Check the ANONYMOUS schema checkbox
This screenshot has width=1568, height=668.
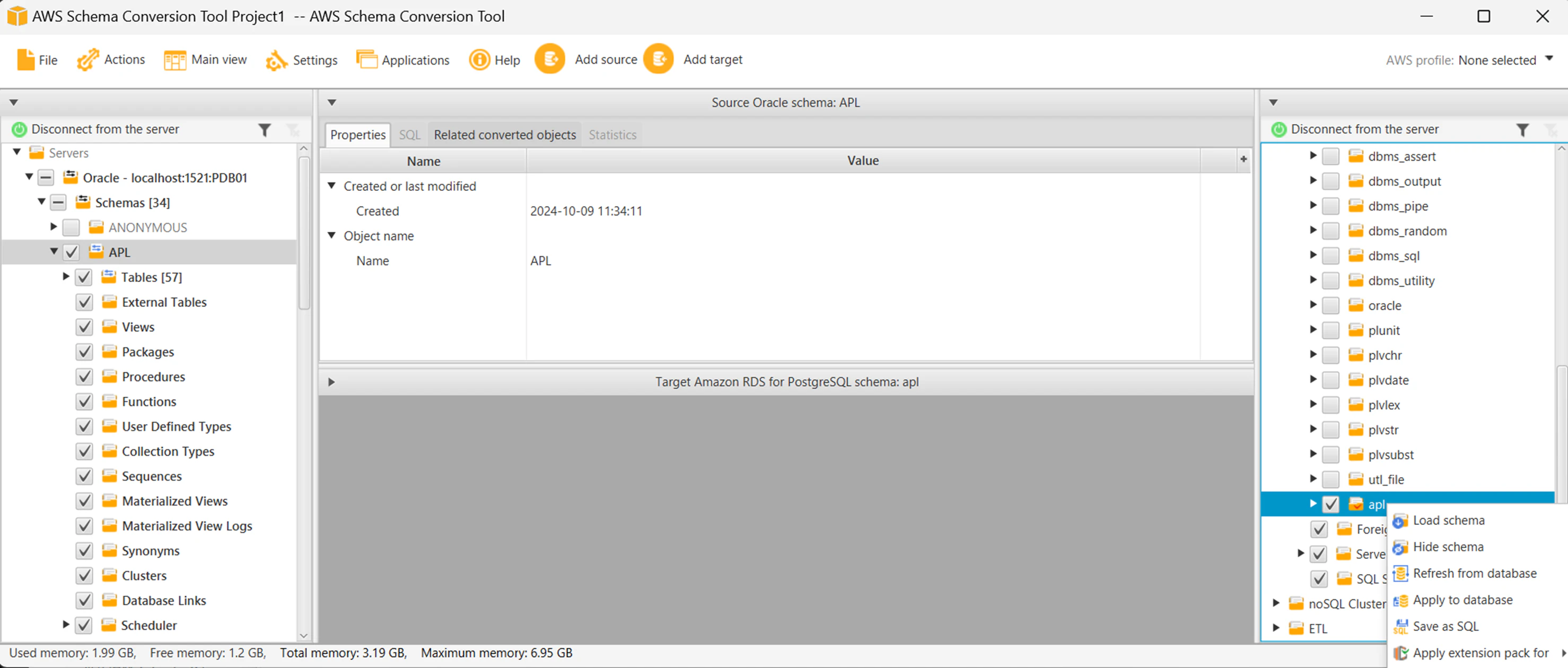point(71,227)
